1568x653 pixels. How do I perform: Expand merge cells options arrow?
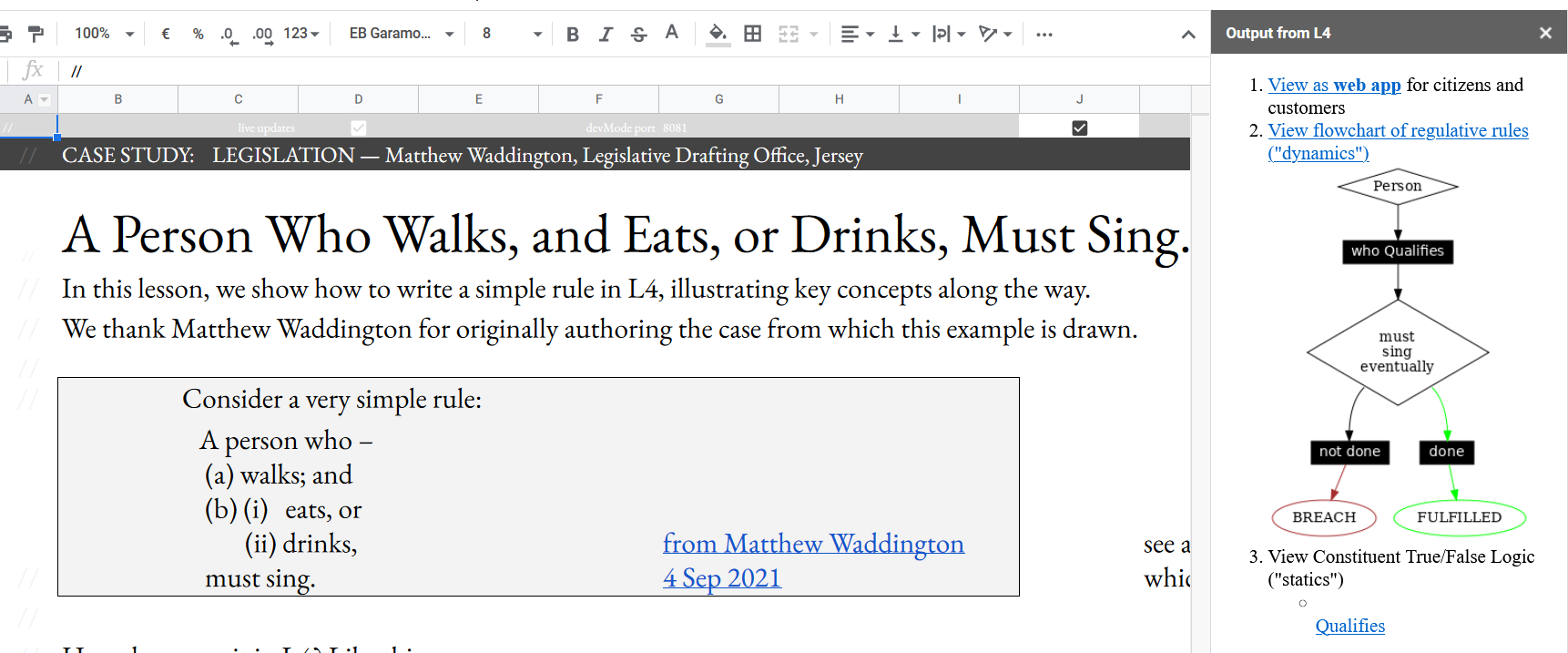pos(813,34)
